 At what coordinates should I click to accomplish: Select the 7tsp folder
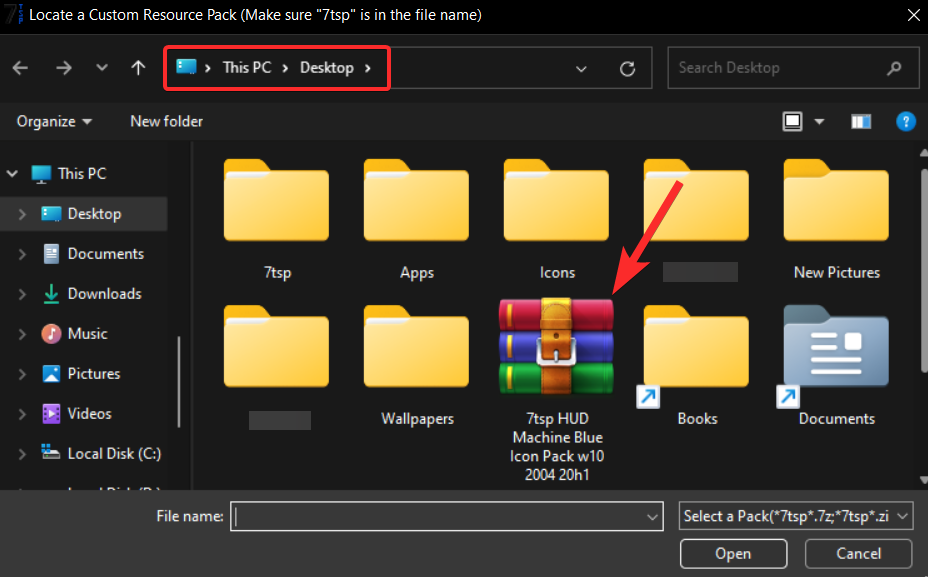(x=276, y=219)
